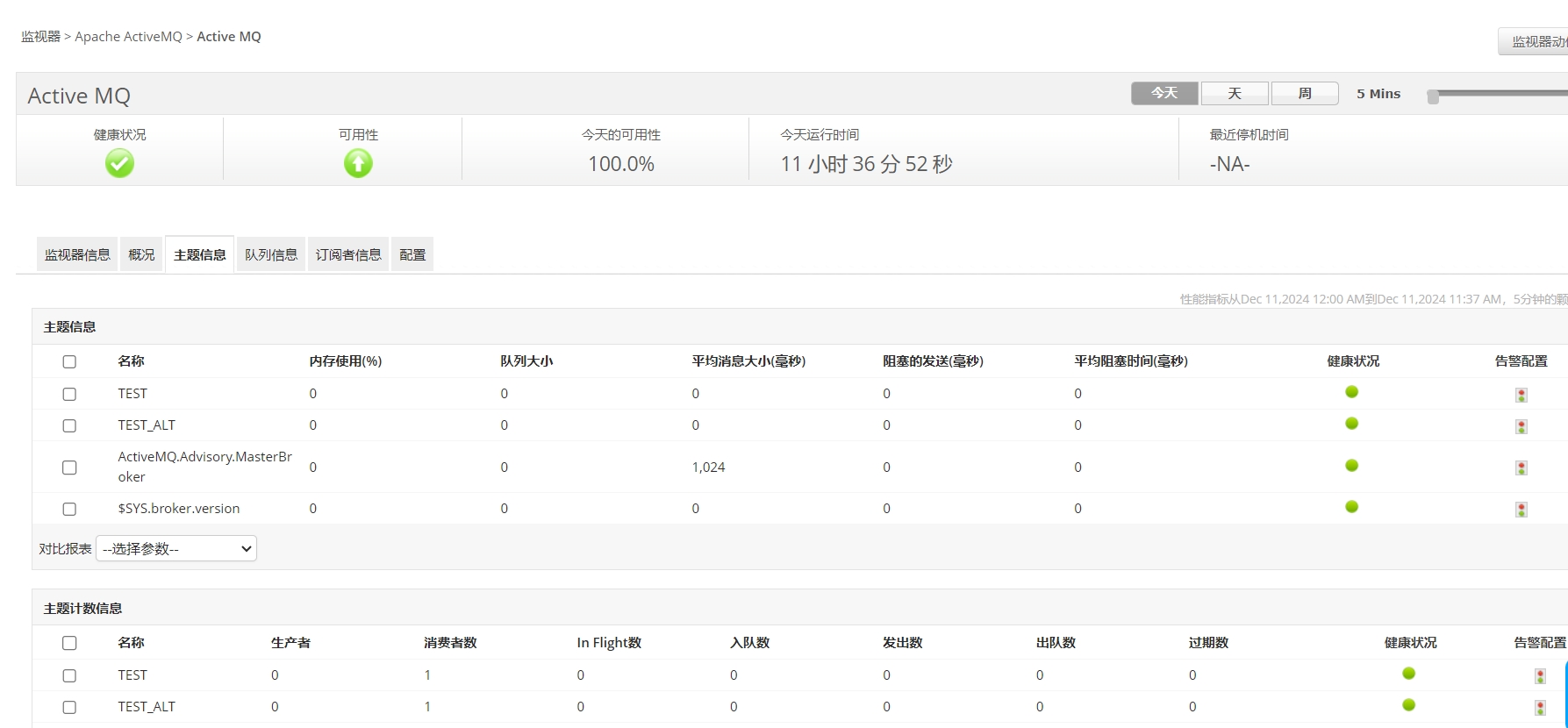Check the TEST row checkbox in 主题信息 table
This screenshot has width=1568, height=728.
[x=69, y=394]
